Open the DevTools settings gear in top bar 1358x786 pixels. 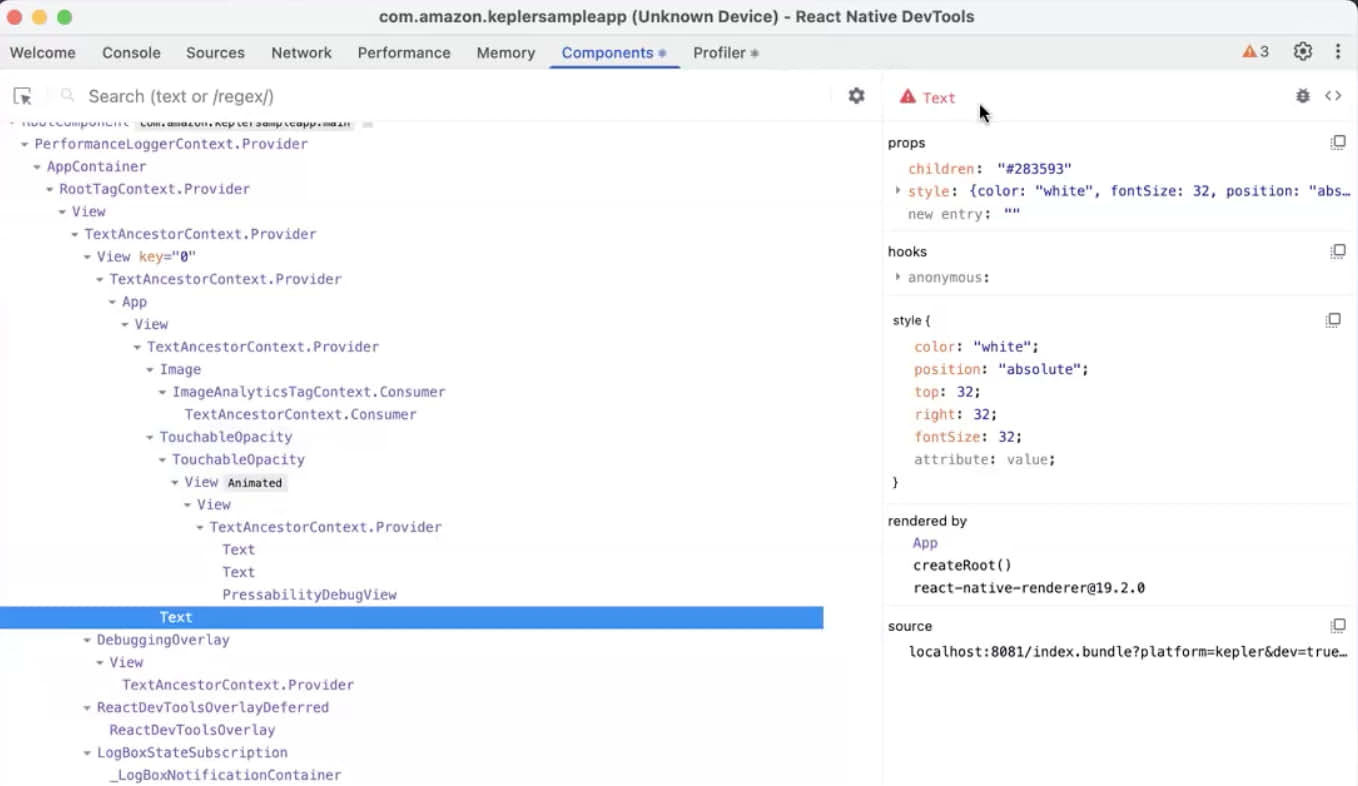(1302, 52)
